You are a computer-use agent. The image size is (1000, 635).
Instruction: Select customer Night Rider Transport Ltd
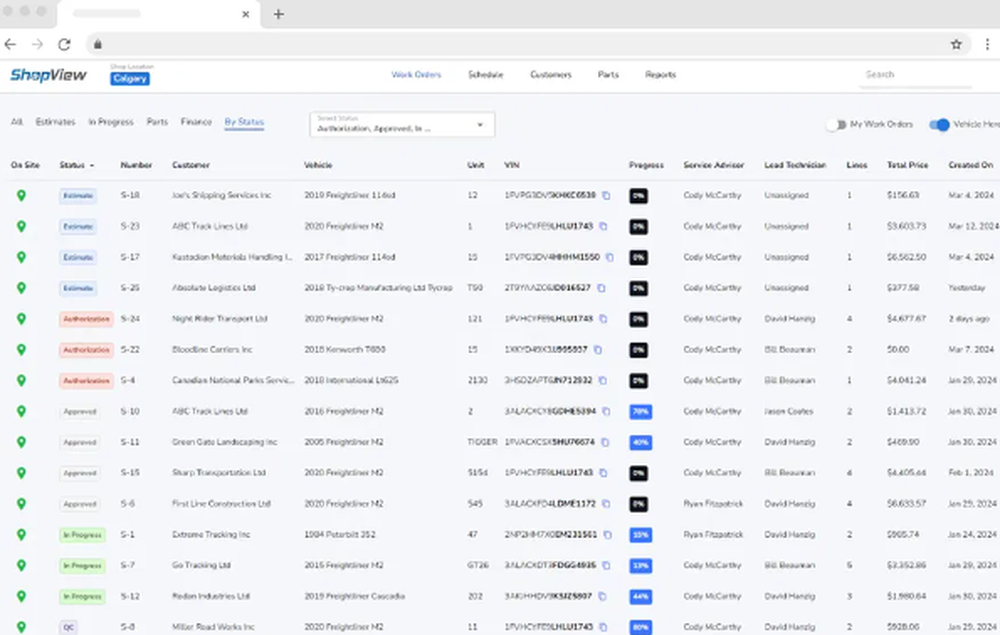[x=219, y=319]
